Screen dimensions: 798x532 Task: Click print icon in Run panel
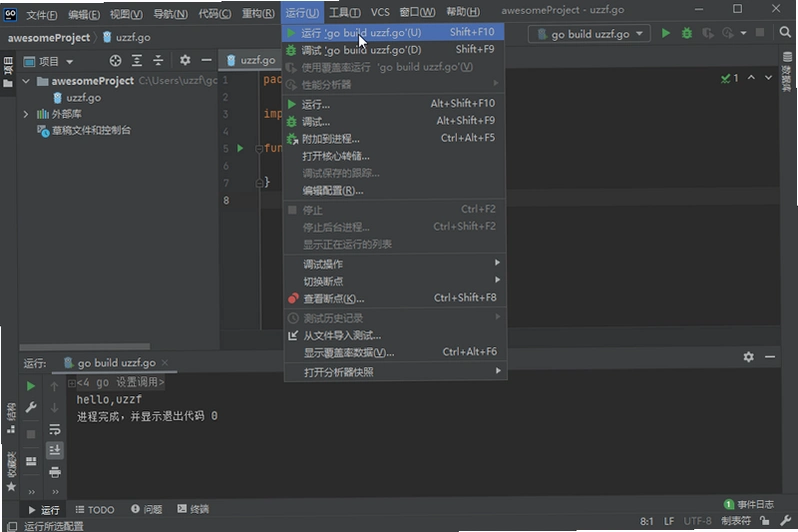[55, 472]
